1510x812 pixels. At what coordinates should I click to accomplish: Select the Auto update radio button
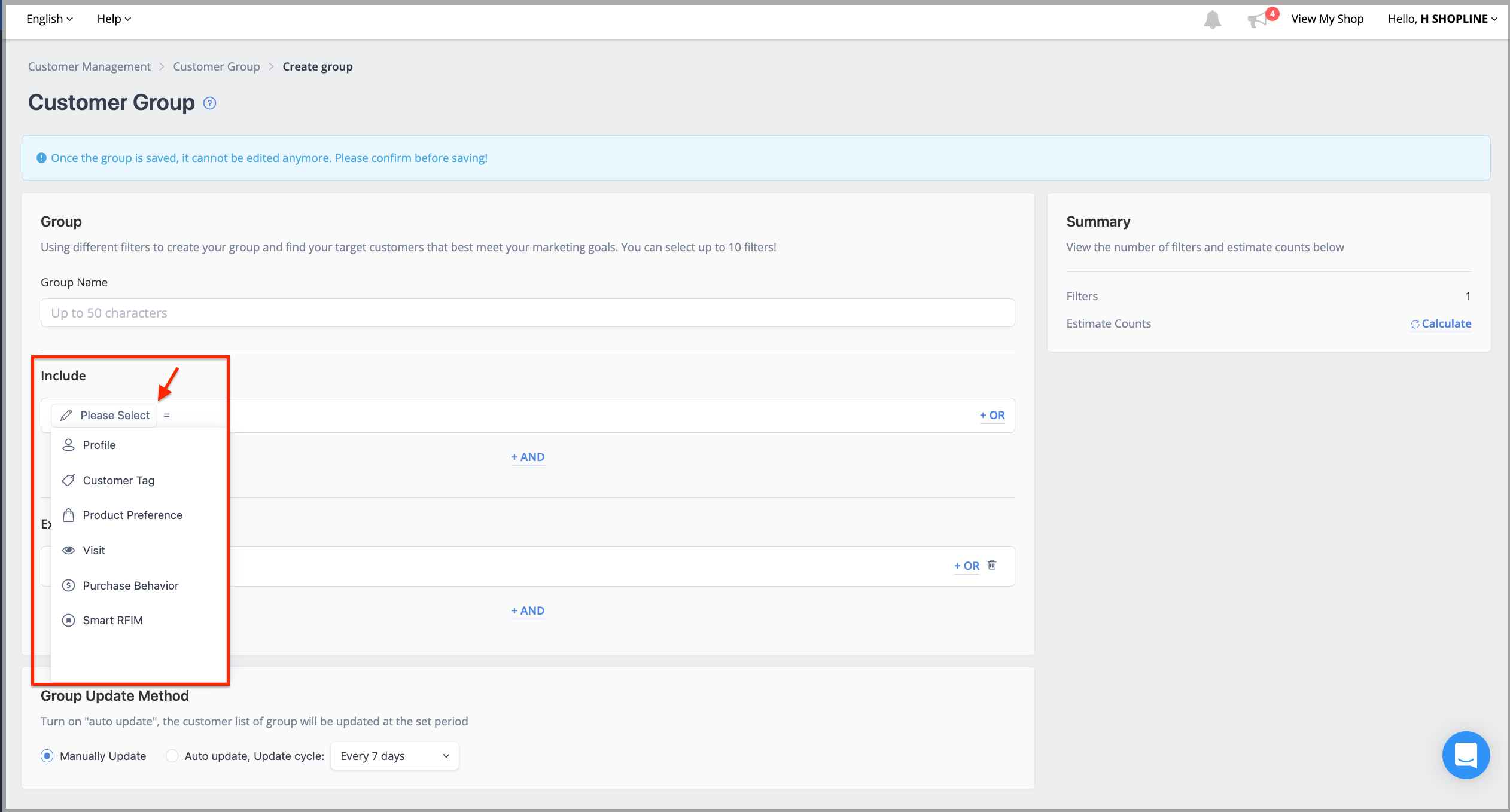(x=172, y=756)
